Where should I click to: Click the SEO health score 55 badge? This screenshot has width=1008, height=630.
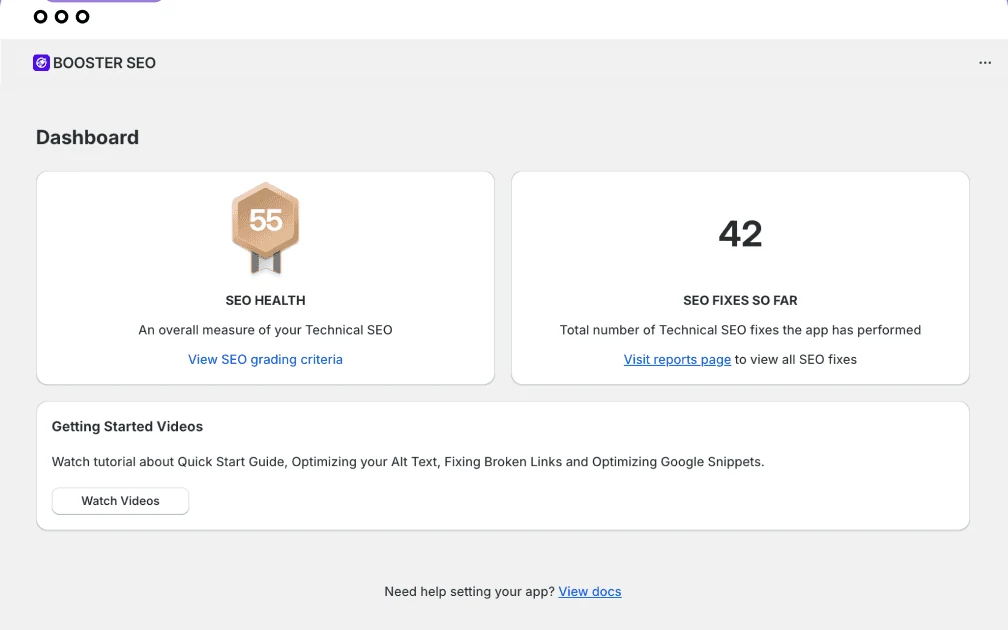coord(266,228)
